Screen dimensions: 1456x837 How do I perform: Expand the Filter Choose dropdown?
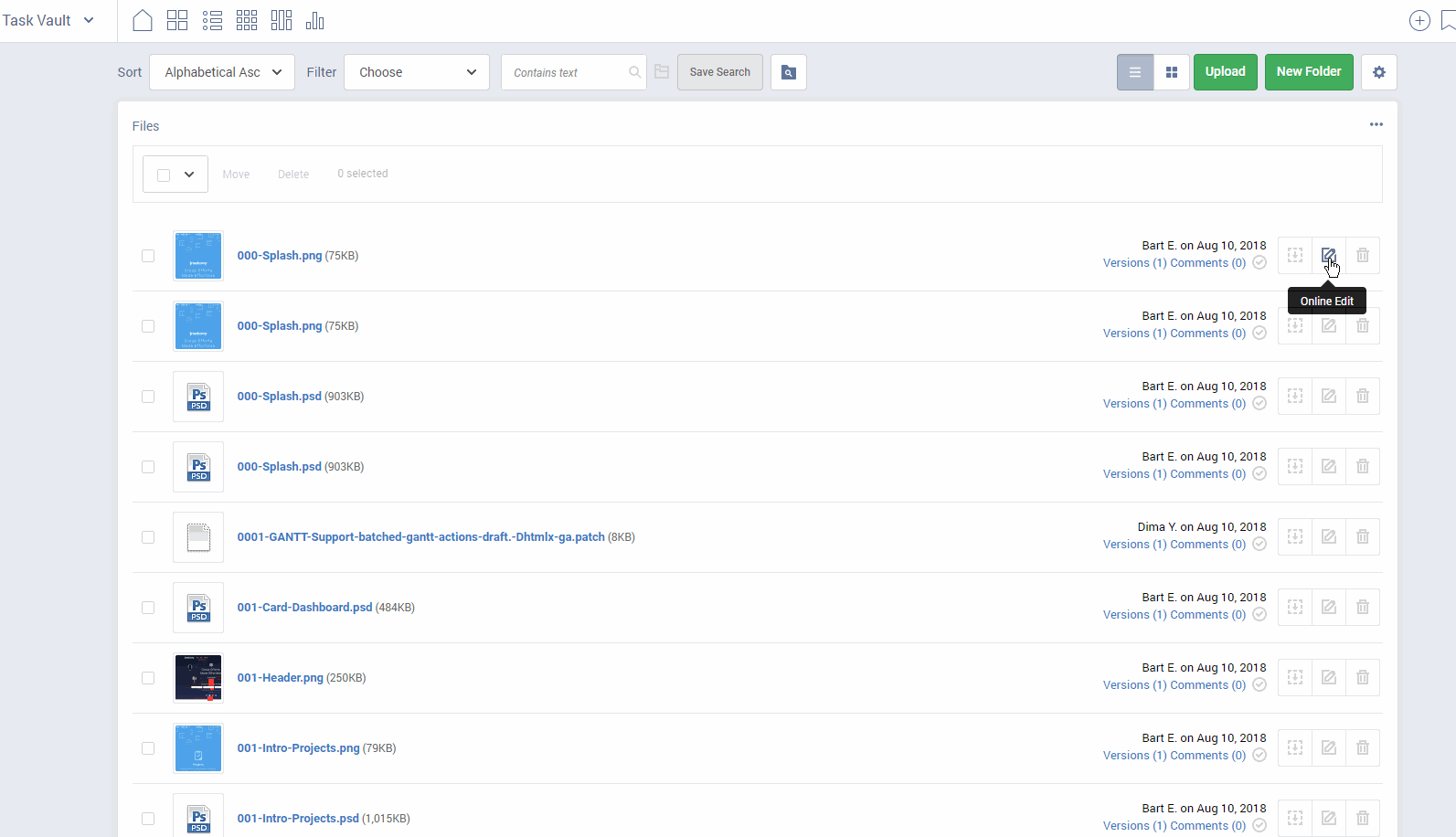click(x=417, y=72)
